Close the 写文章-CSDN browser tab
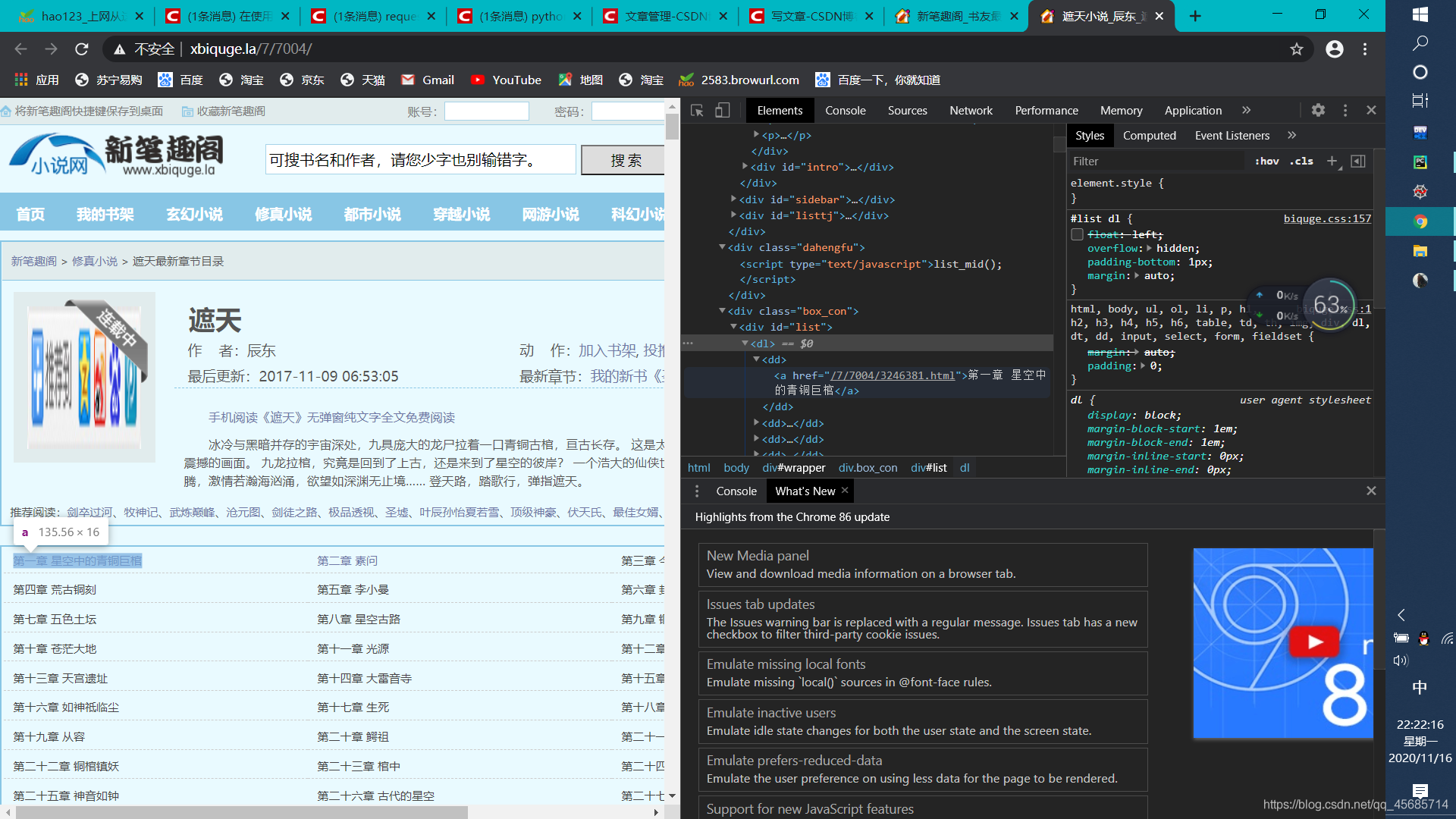 click(868, 16)
